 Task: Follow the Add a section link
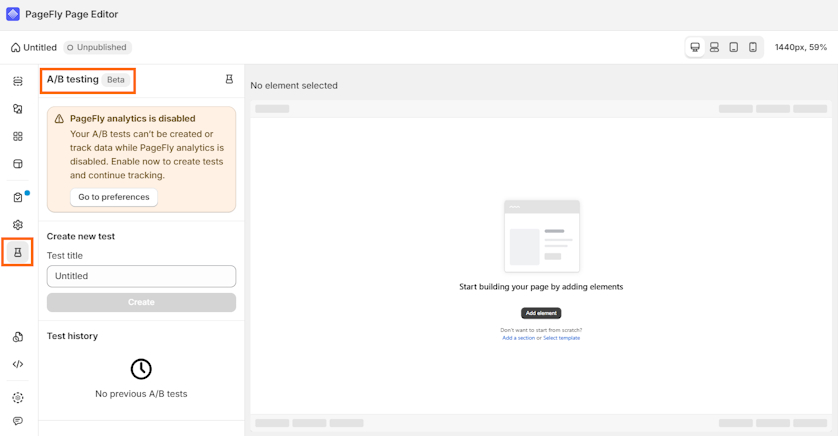518,338
